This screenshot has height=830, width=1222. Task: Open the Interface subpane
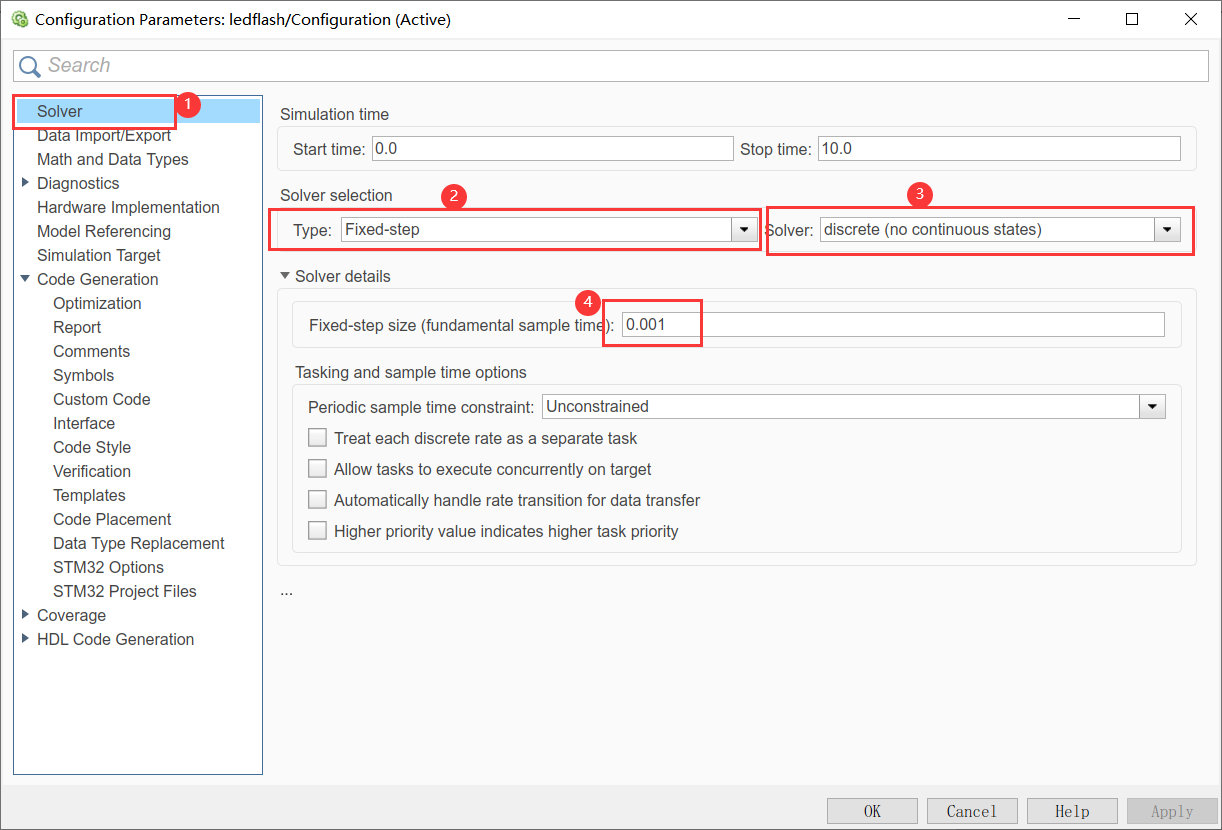[x=84, y=423]
